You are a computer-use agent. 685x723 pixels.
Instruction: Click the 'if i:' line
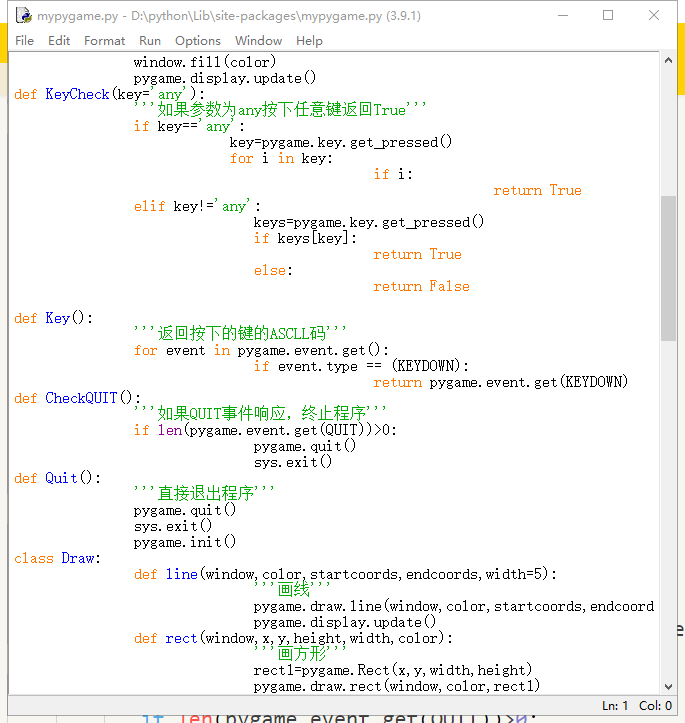click(393, 174)
